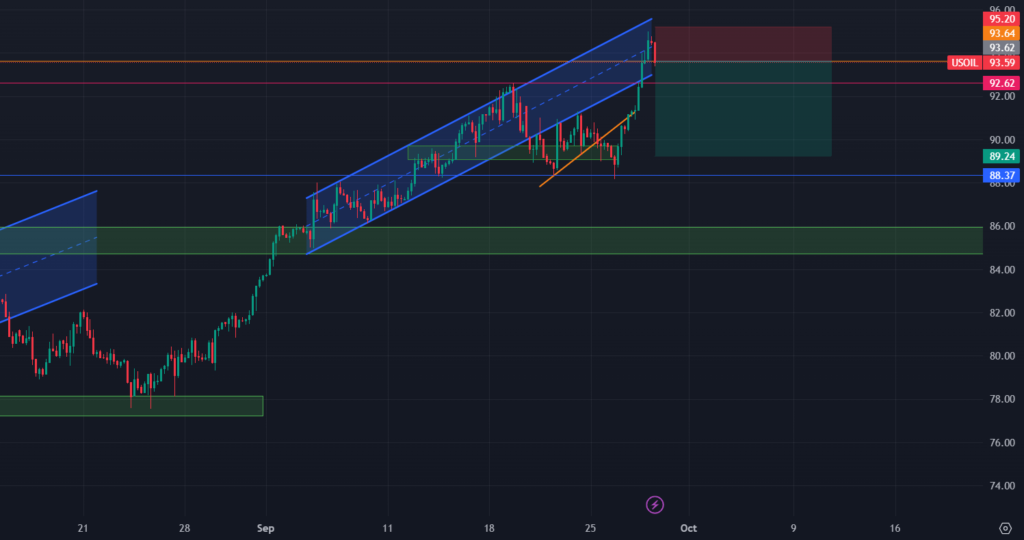Click date 18 on time axis
This screenshot has height=540, width=1024.
pos(489,528)
